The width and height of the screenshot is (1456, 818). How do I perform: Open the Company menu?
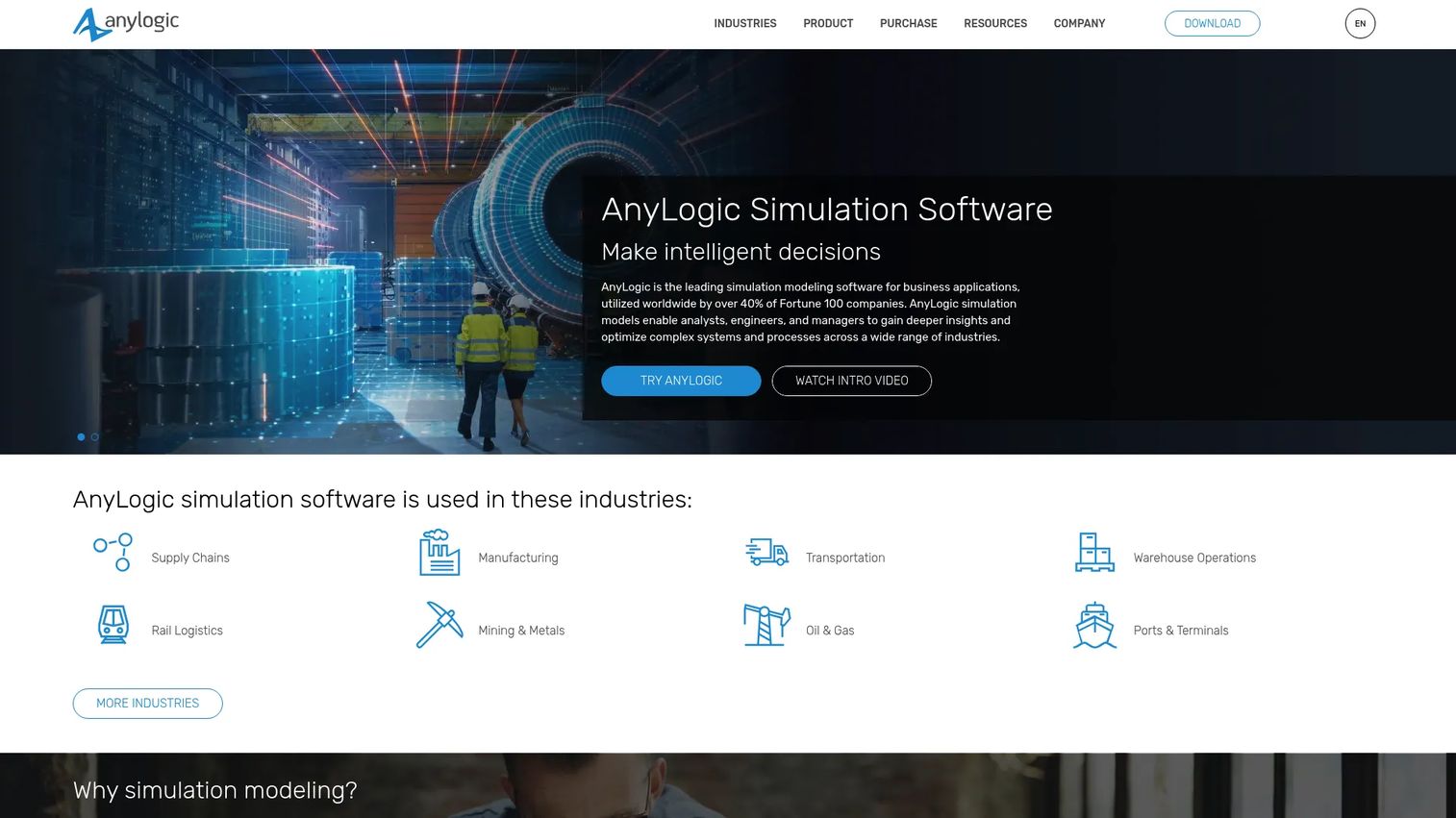click(x=1079, y=24)
